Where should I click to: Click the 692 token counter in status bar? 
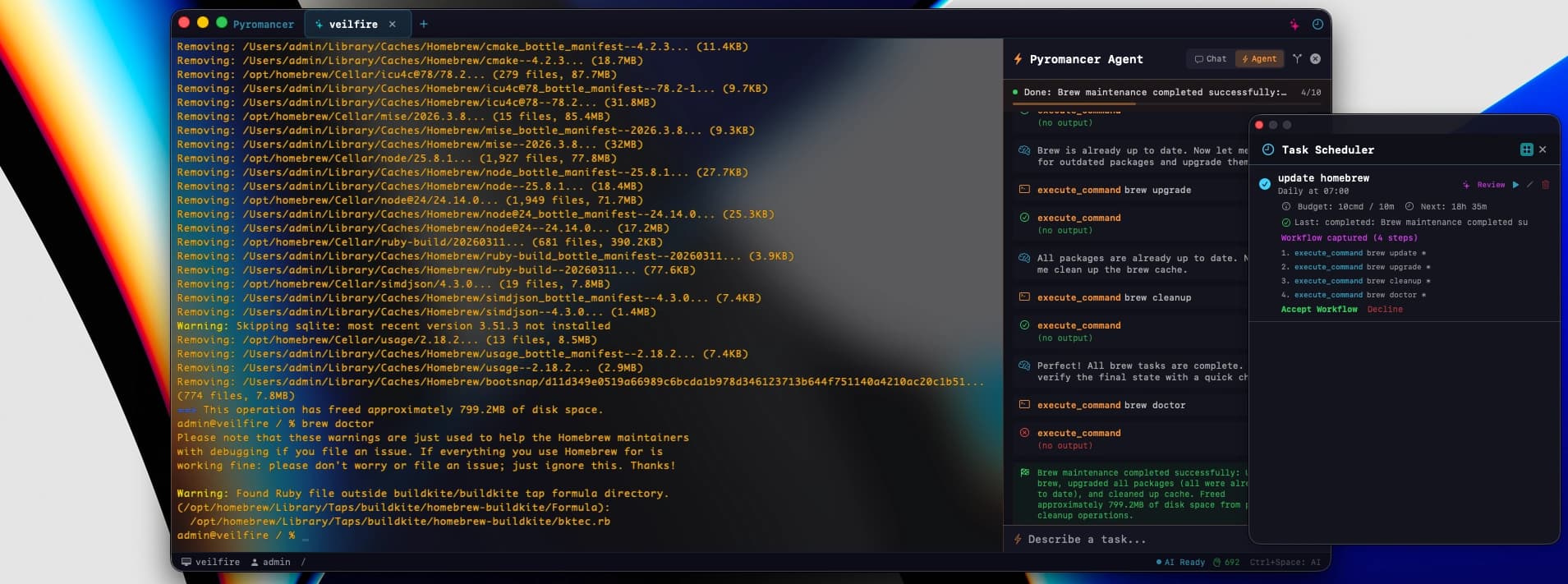[1227, 563]
